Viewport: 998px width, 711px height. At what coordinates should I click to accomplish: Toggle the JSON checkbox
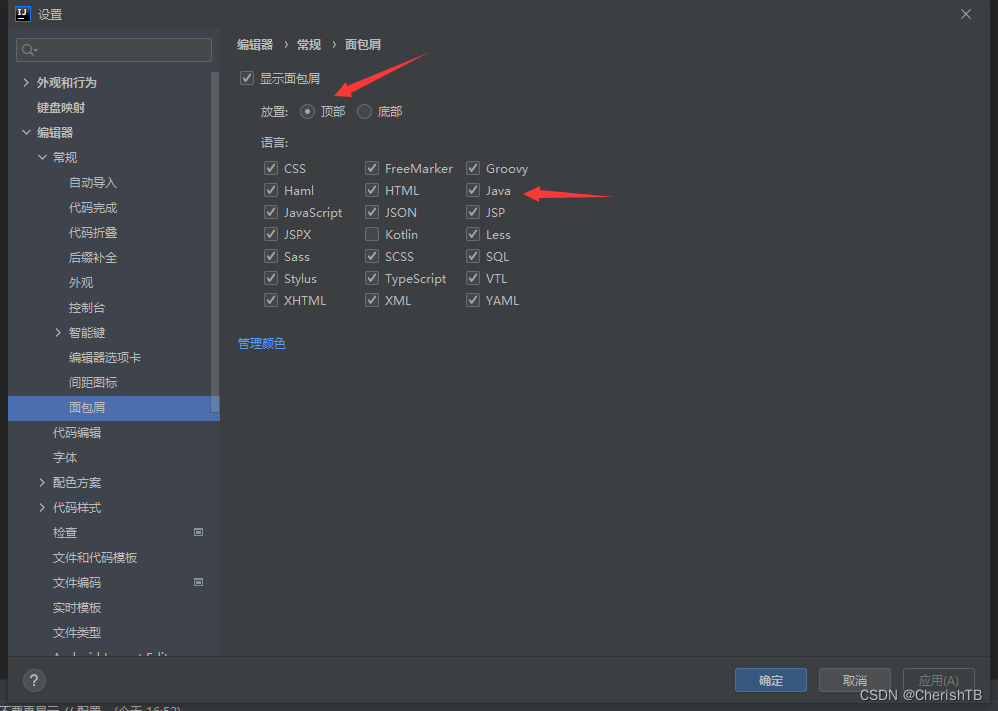point(372,212)
